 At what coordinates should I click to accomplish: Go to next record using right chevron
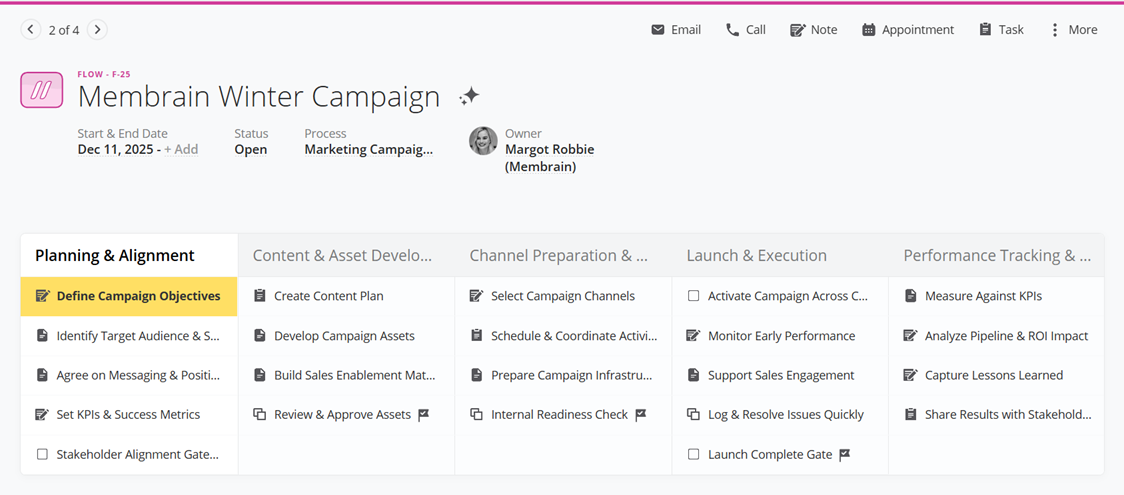[97, 30]
